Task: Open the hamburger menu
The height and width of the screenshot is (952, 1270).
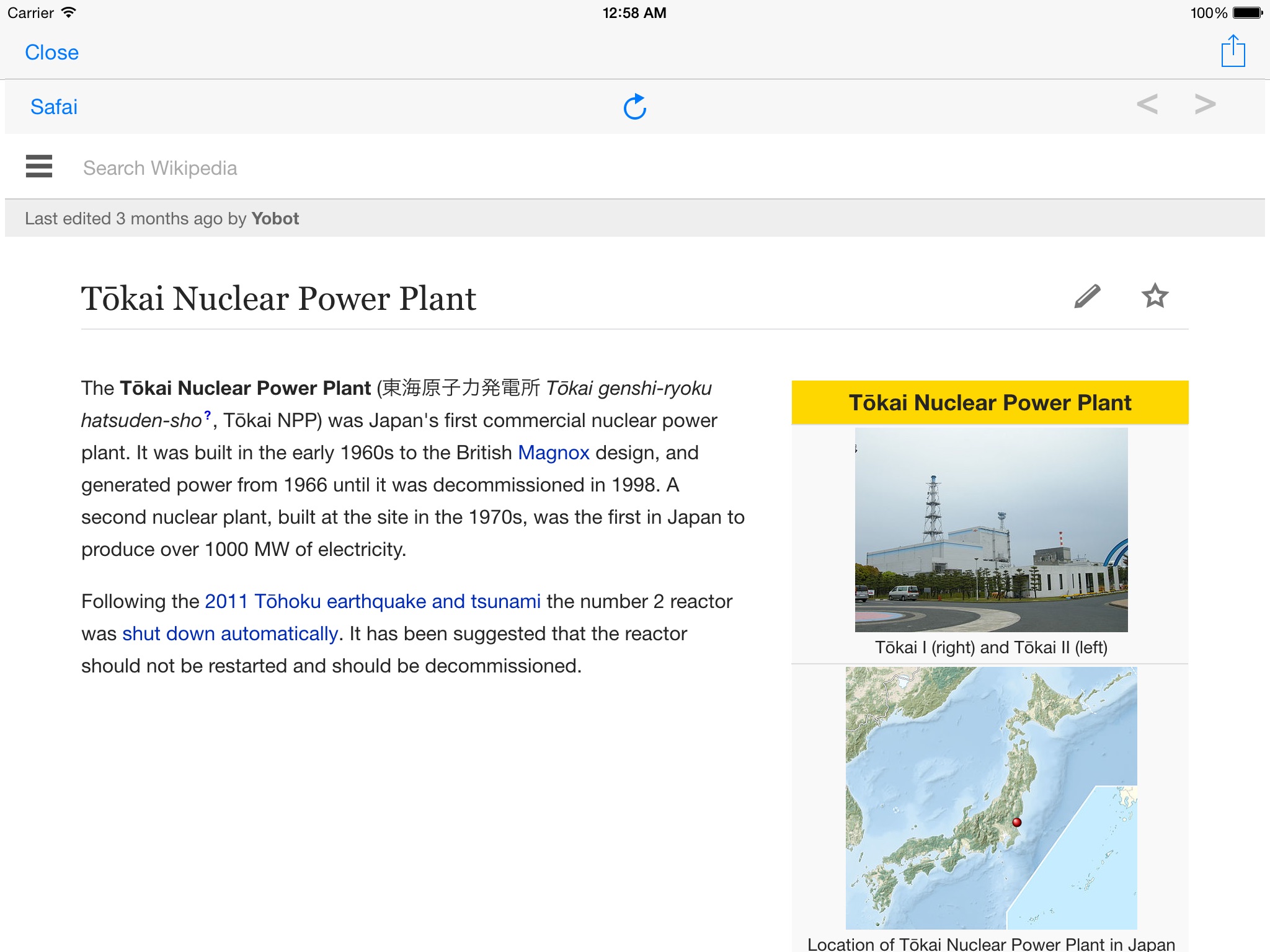Action: (x=39, y=167)
